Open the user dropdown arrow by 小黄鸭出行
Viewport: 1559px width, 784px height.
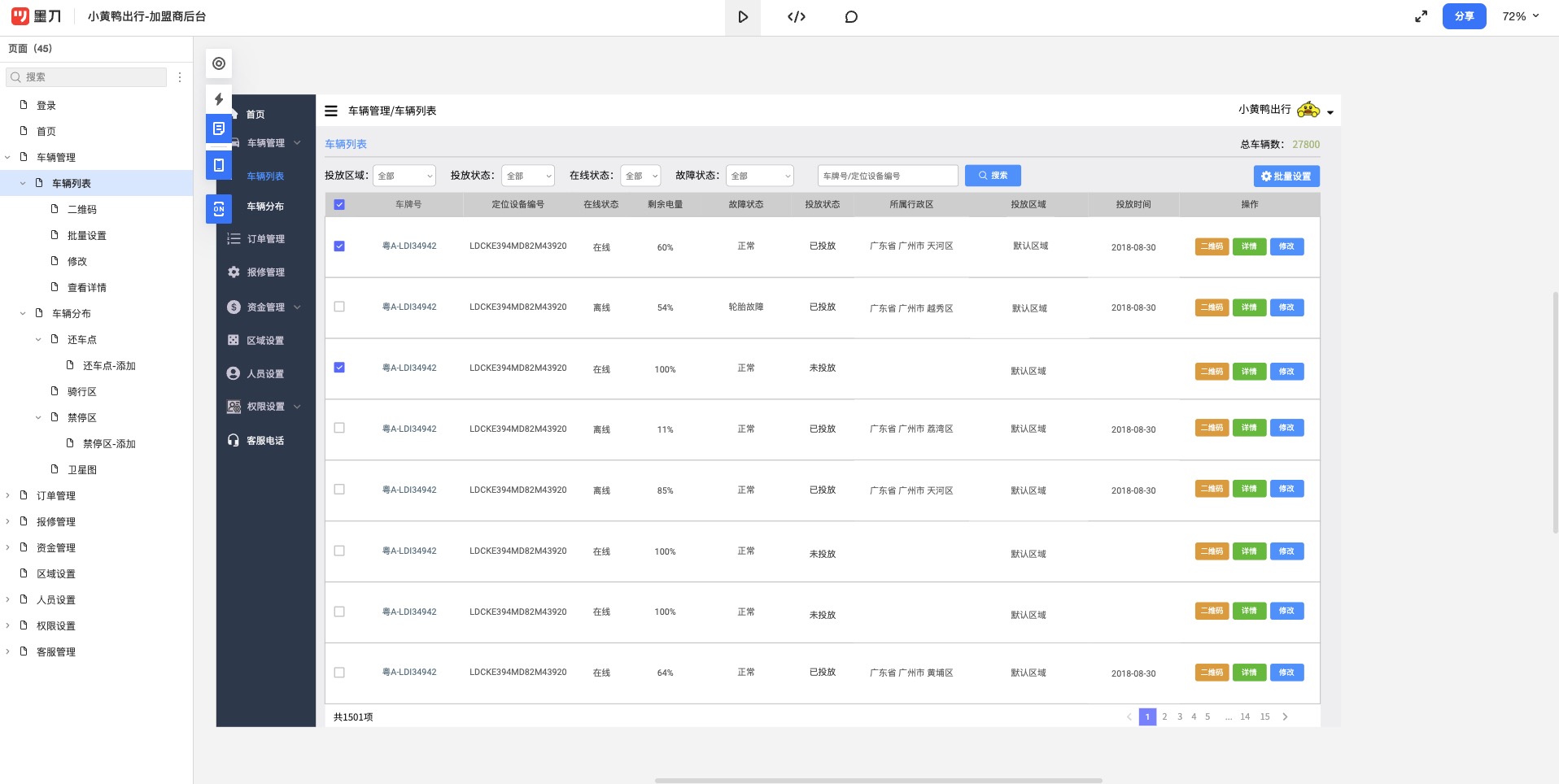(1330, 112)
